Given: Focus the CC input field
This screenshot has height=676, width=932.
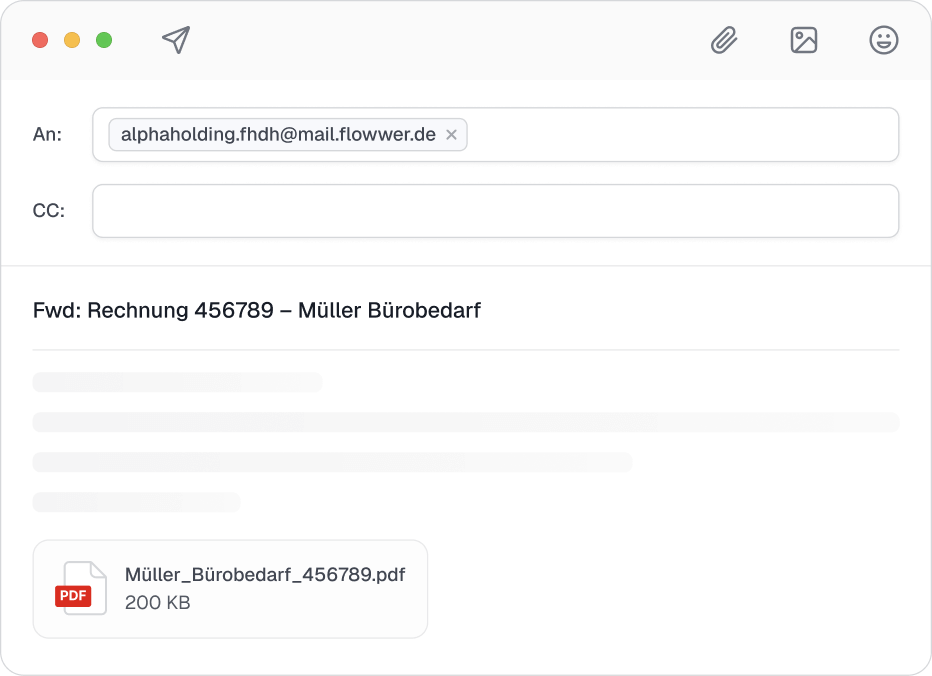Looking at the screenshot, I should tap(496, 211).
